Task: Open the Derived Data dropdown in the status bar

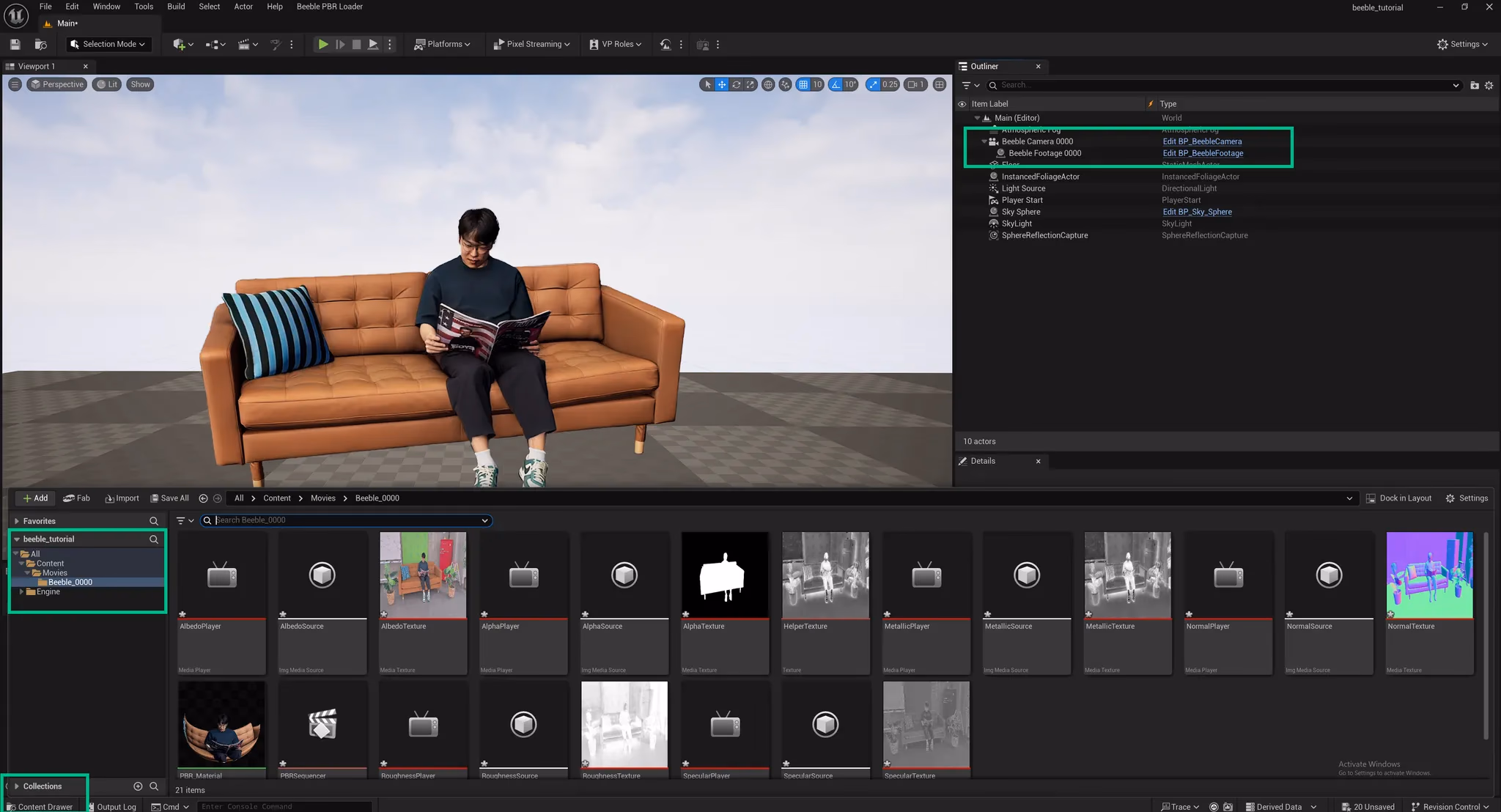Action: (x=1280, y=806)
